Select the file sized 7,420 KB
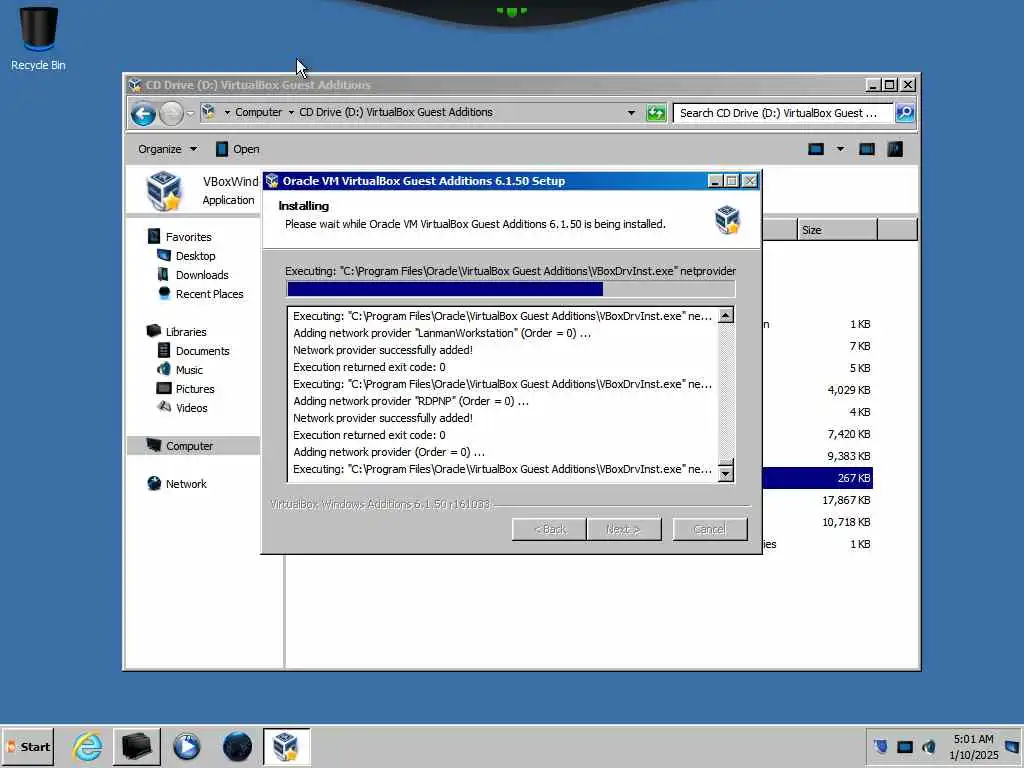The width and height of the screenshot is (1024, 768). tap(848, 434)
